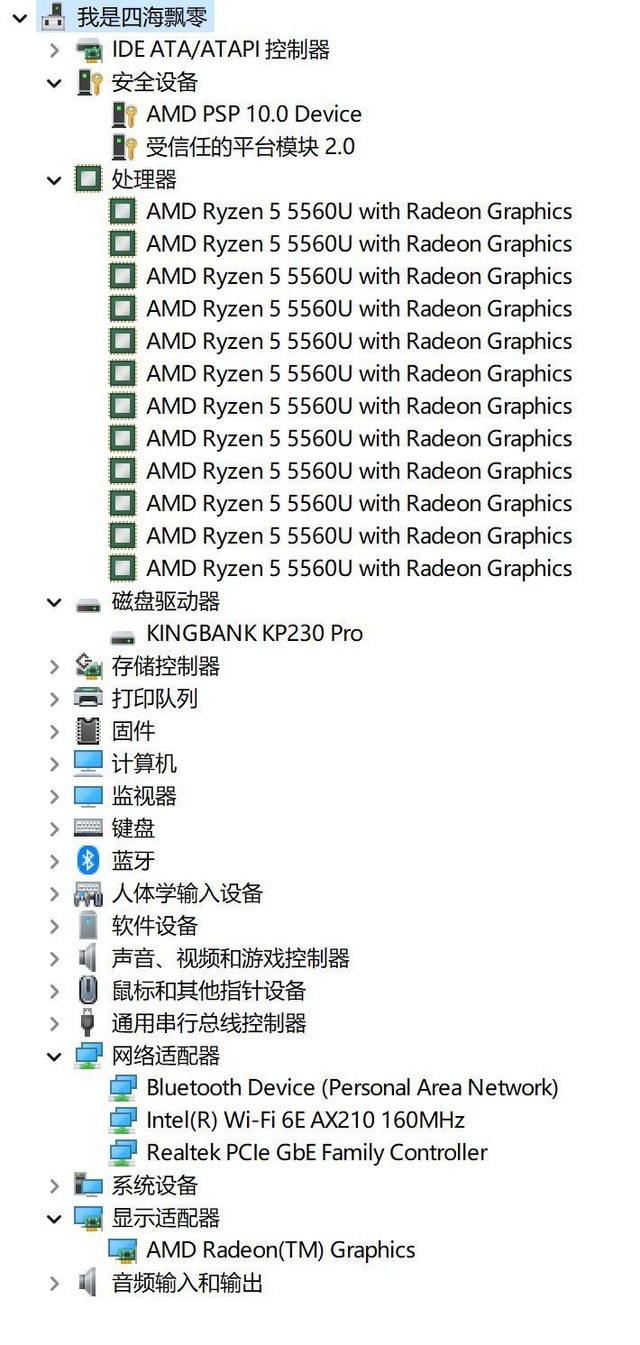The height and width of the screenshot is (1345, 640).
Task: Select AMD PSP 10.0 Device entry
Action: point(254,114)
